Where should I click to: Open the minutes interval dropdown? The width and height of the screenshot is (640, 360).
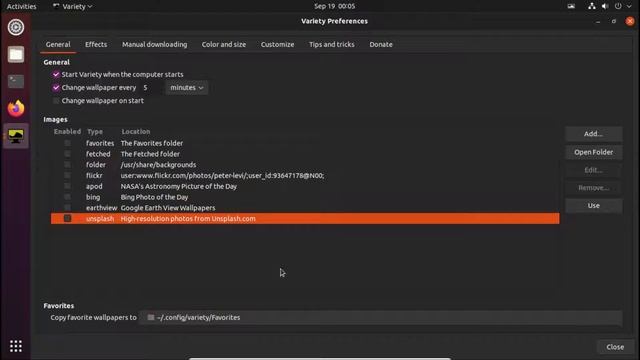pyautogui.click(x=187, y=87)
